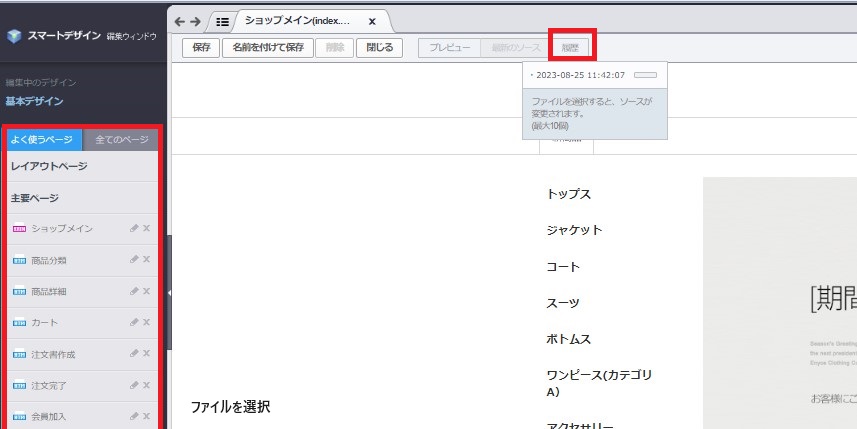Open the 会員加入 page in the list
857x429 pixels.
[49, 417]
